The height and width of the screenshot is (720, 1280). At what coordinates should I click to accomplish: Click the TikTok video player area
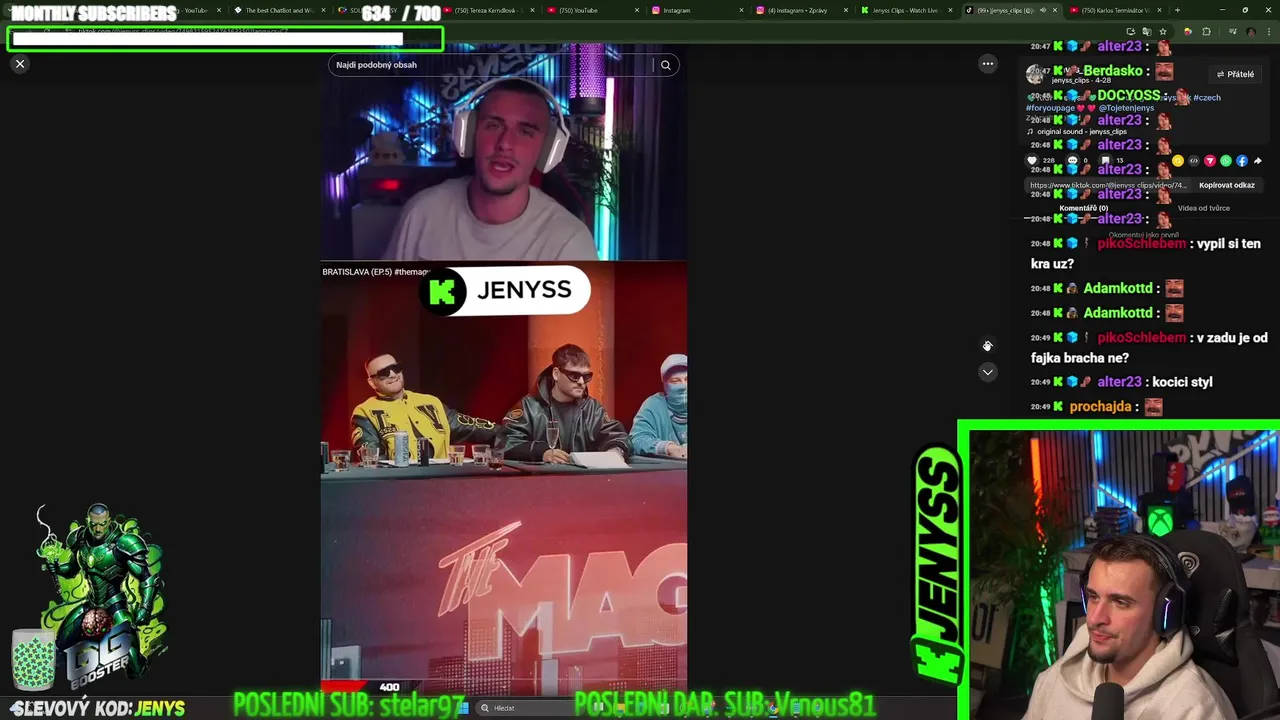503,370
